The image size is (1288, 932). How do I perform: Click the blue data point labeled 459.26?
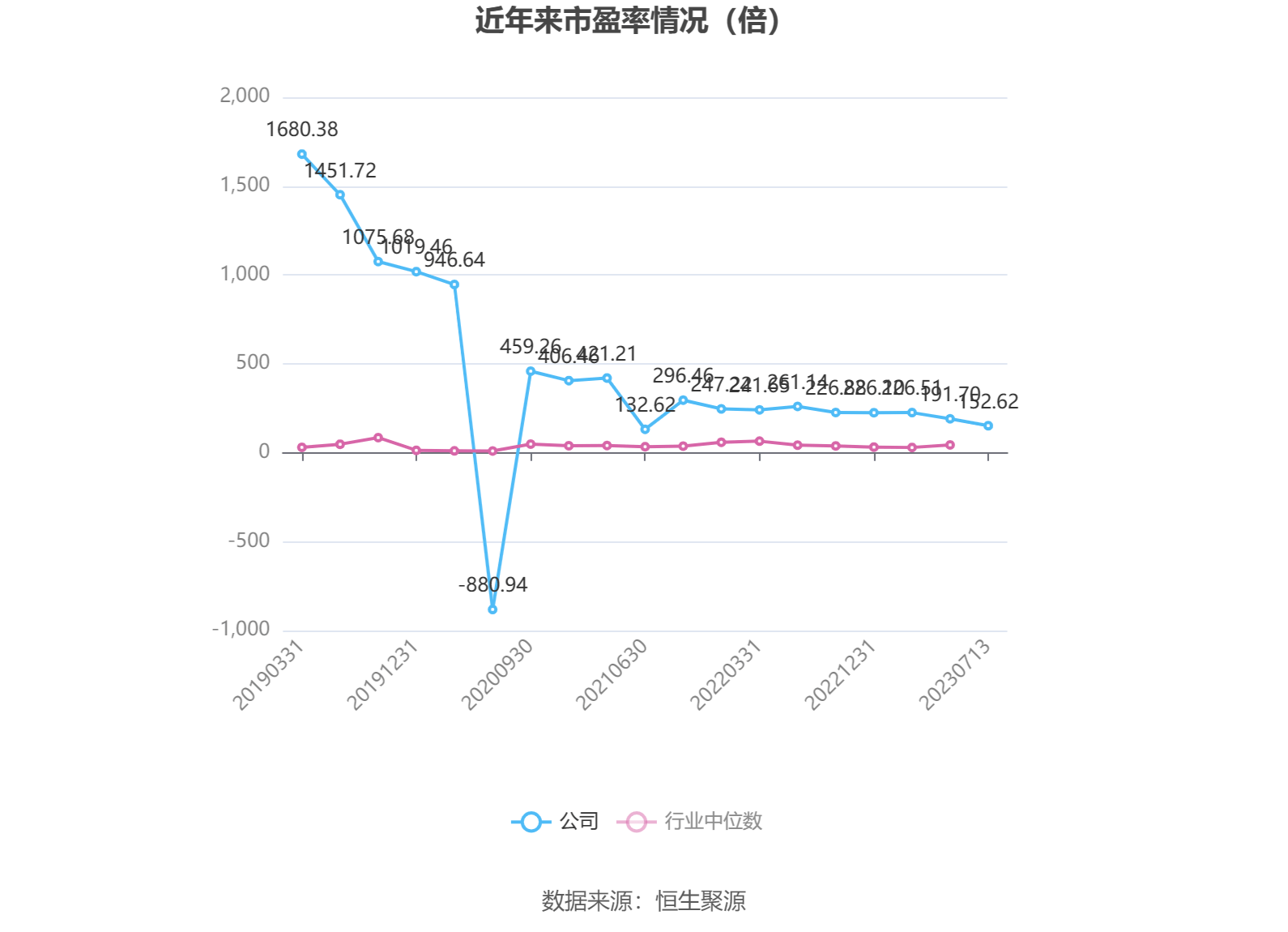531,371
